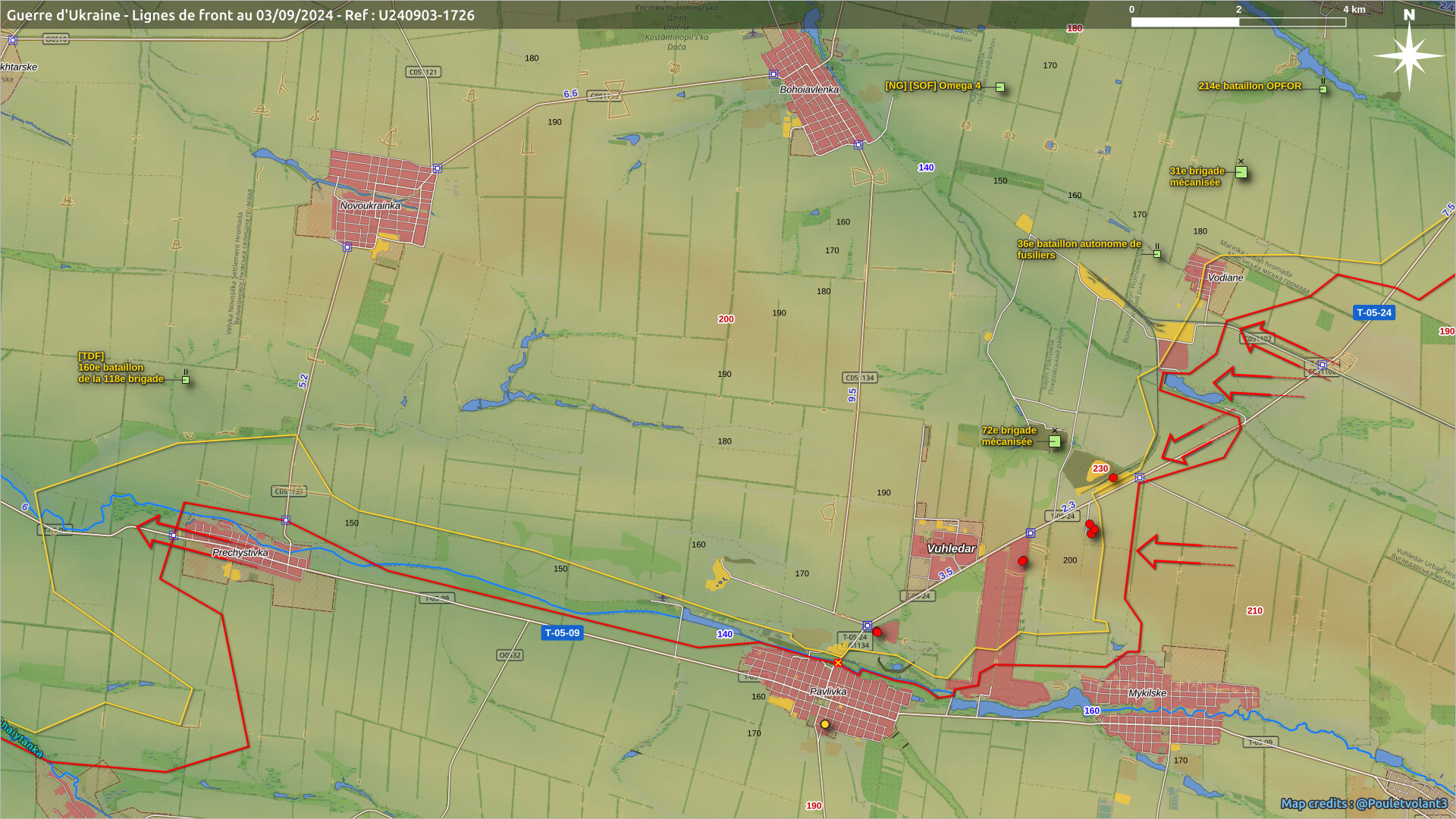Click the yellow X marker north of Pavlivka
This screenshot has height=819, width=1456.
pos(838,664)
